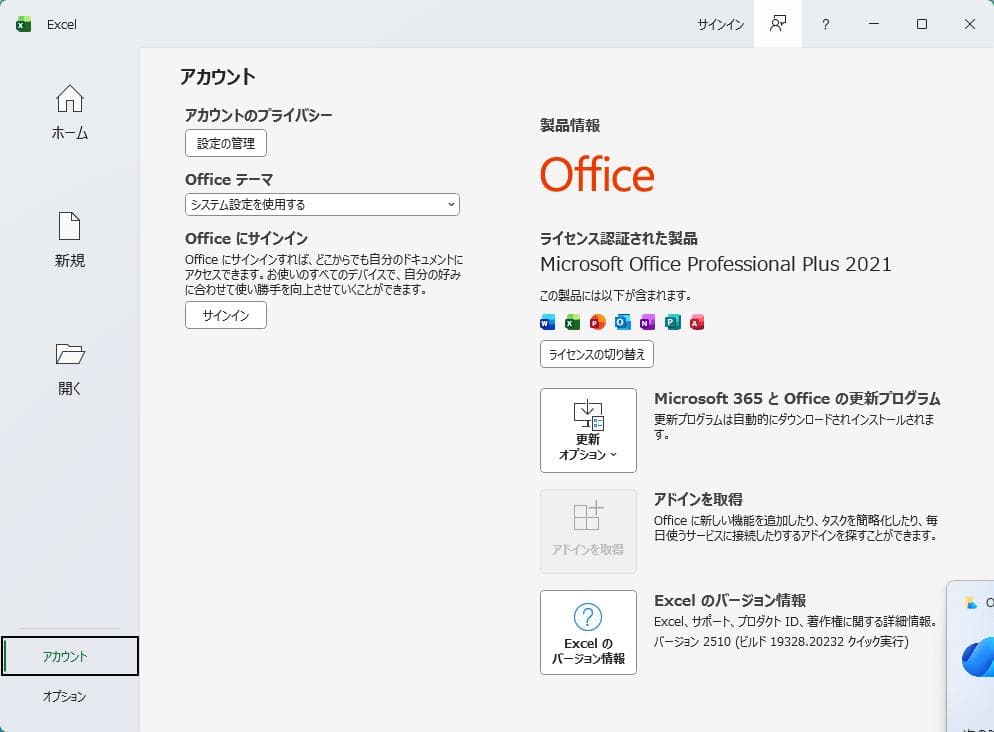Viewport: 994px width, 732px height.
Task: Click the Word icon under product info
Action: (x=546, y=322)
